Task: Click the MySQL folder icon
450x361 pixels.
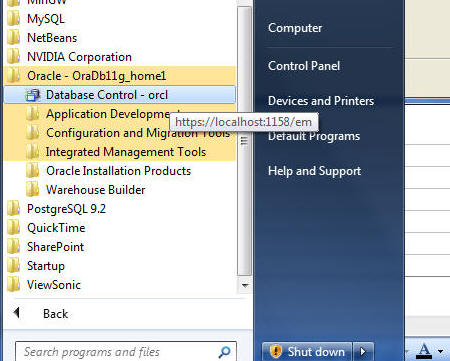Action: [x=13, y=19]
